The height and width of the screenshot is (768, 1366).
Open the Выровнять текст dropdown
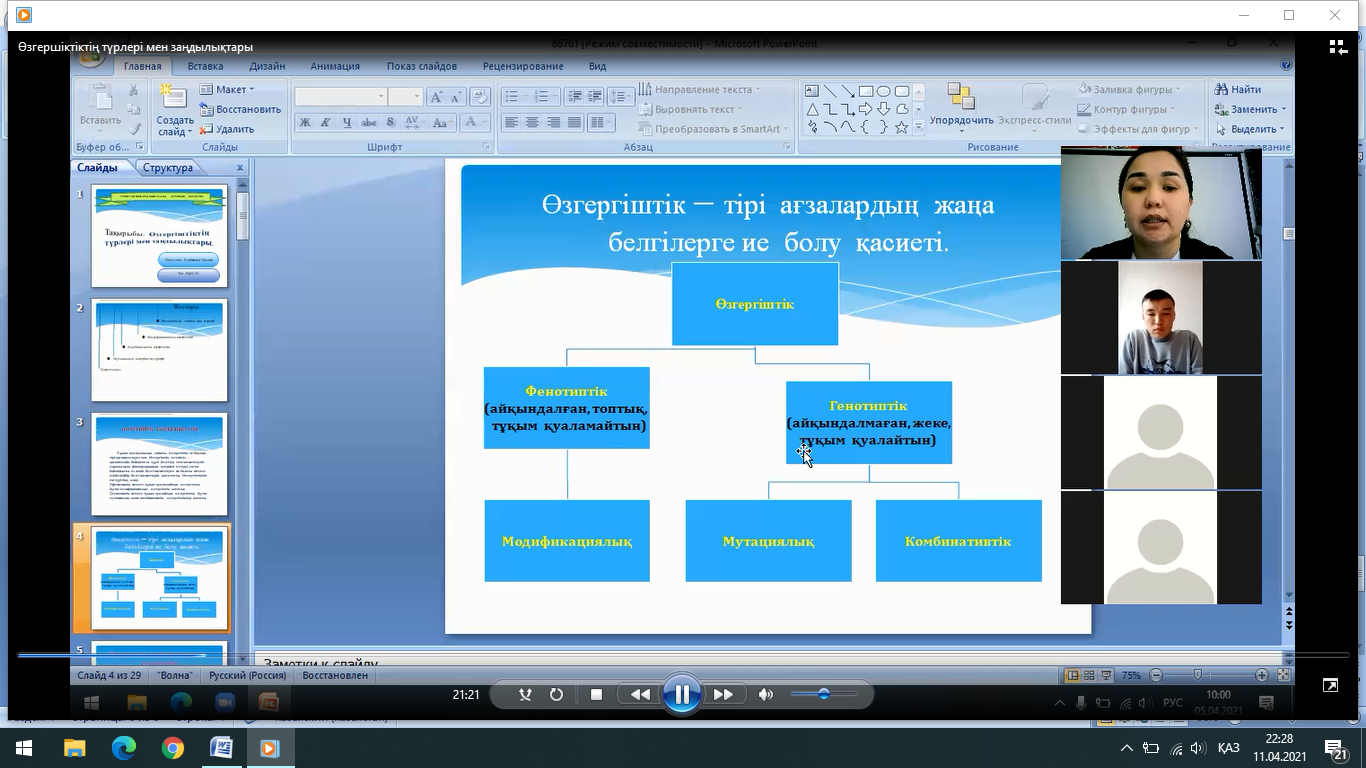690,110
